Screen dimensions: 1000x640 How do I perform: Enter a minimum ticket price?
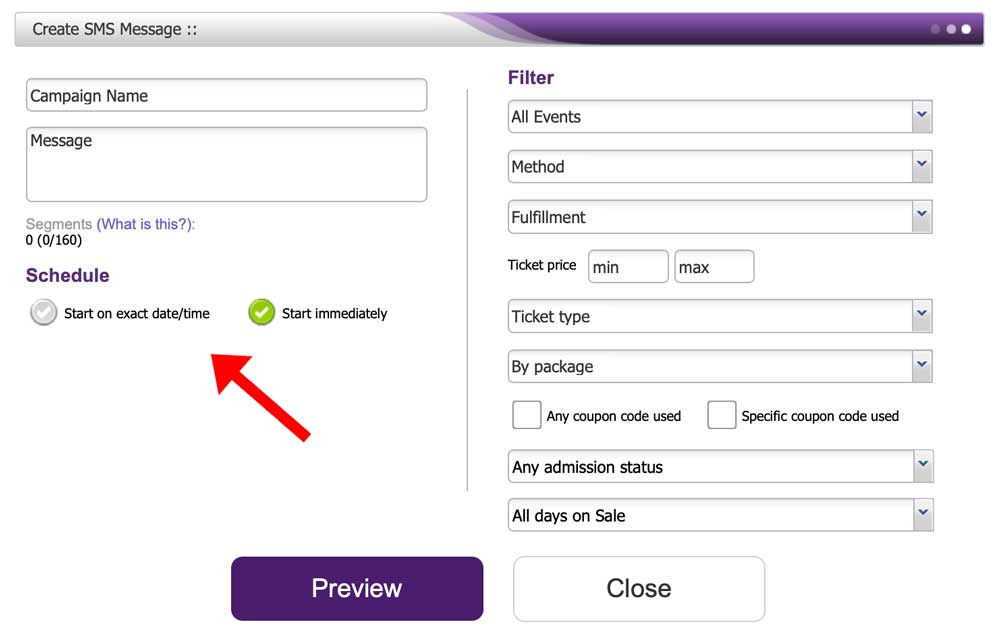click(628, 266)
